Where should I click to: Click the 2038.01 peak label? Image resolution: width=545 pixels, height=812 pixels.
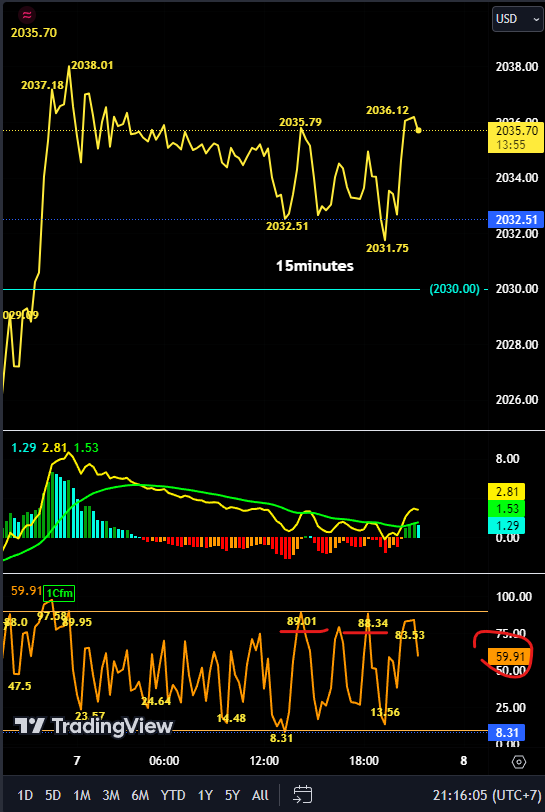tap(92, 65)
